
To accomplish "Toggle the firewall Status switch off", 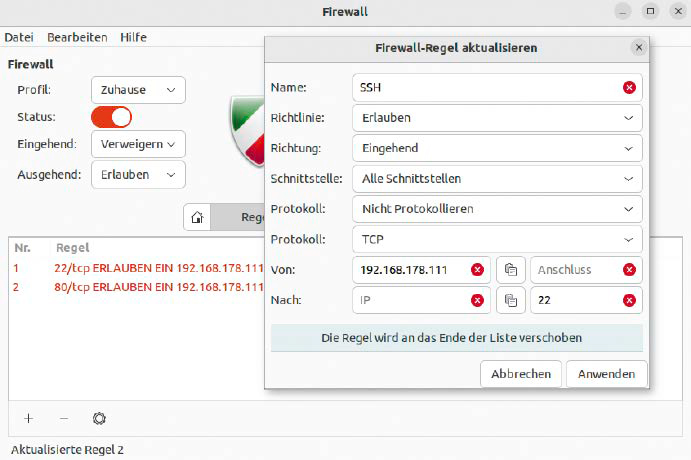I will (111, 117).
